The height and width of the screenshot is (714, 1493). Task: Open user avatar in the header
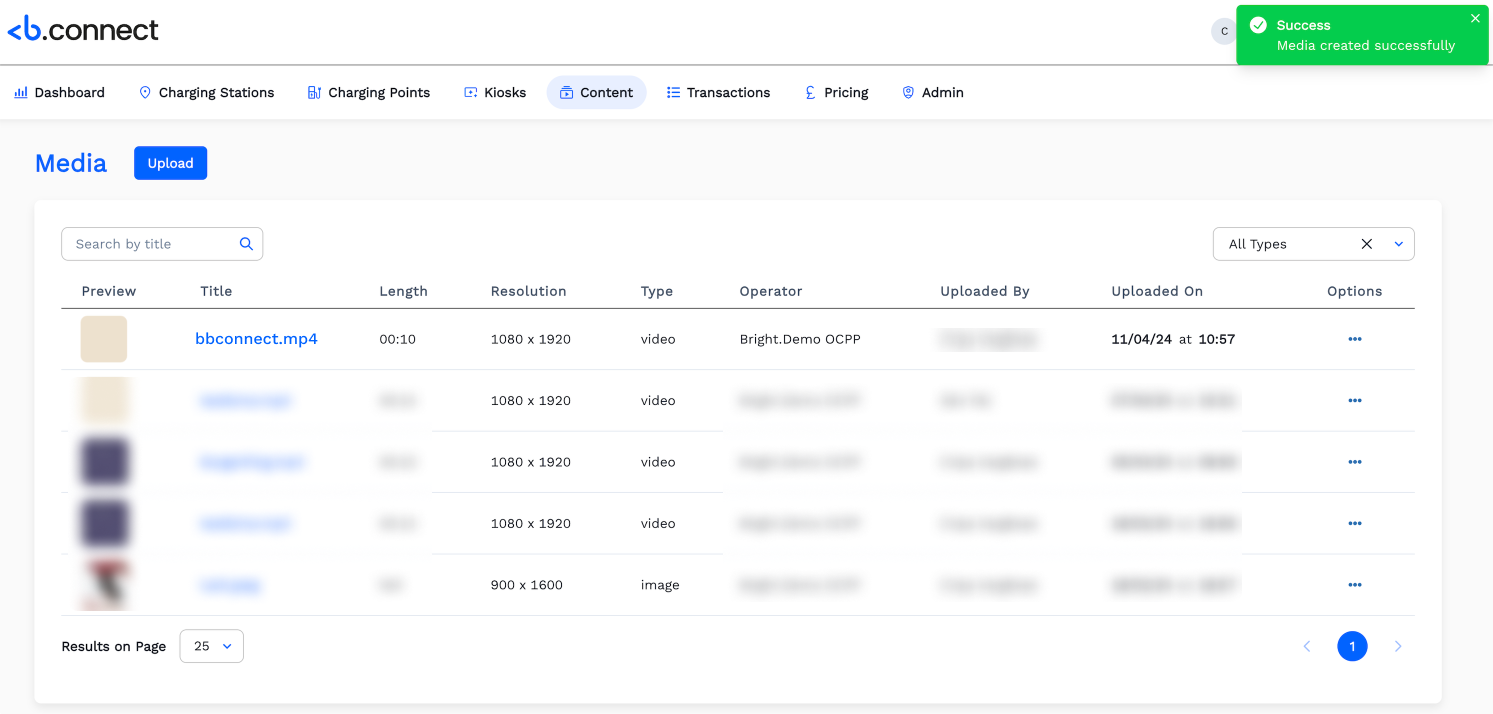click(x=1223, y=31)
